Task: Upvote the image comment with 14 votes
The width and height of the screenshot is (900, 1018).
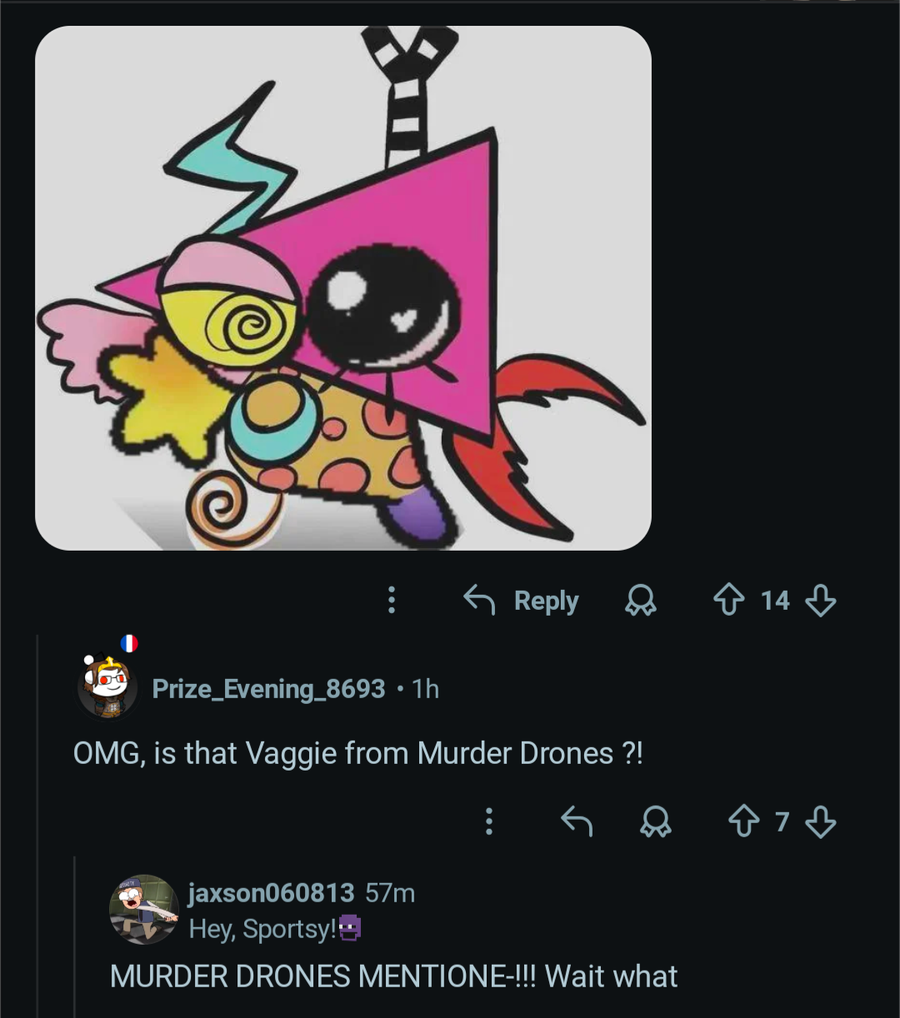Action: [727, 600]
